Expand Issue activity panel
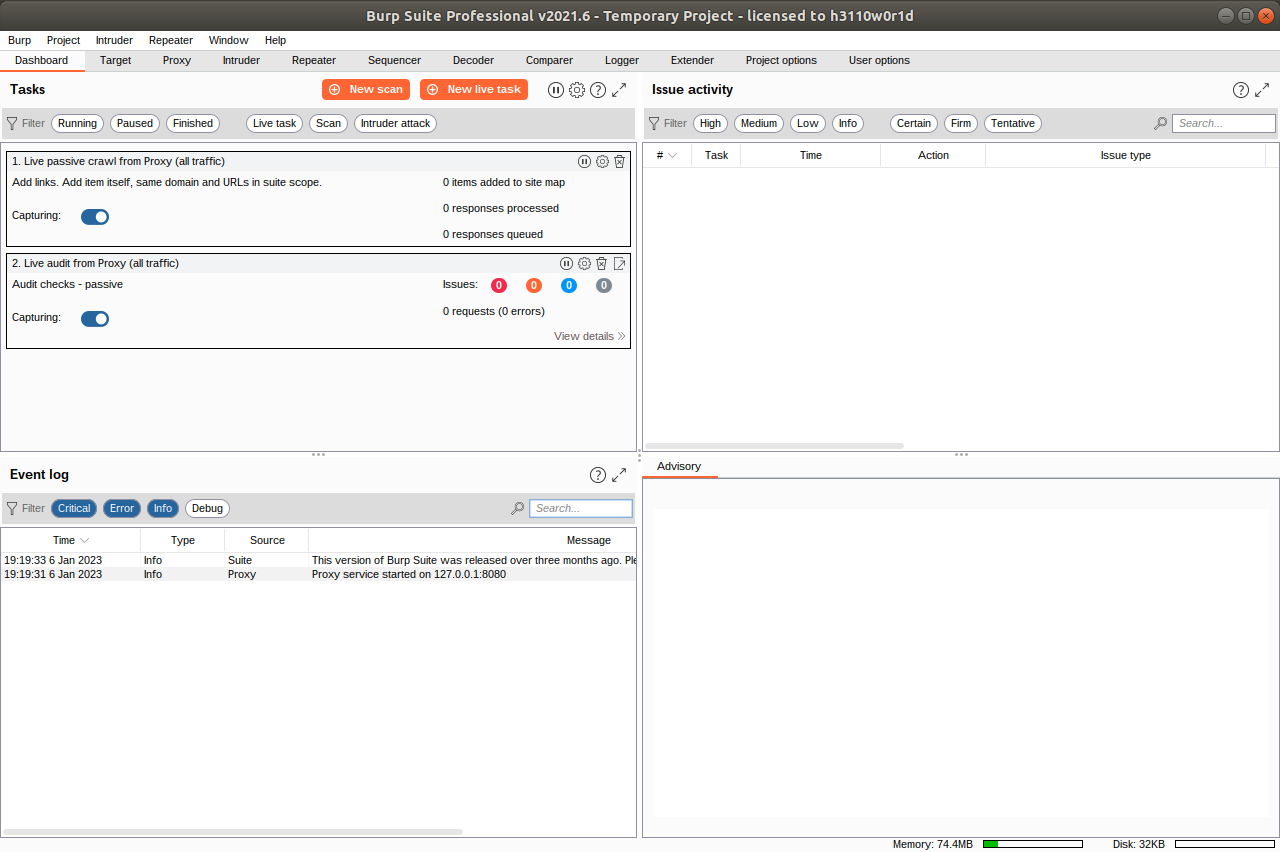Viewport: 1280px width, 852px height. tap(1262, 90)
